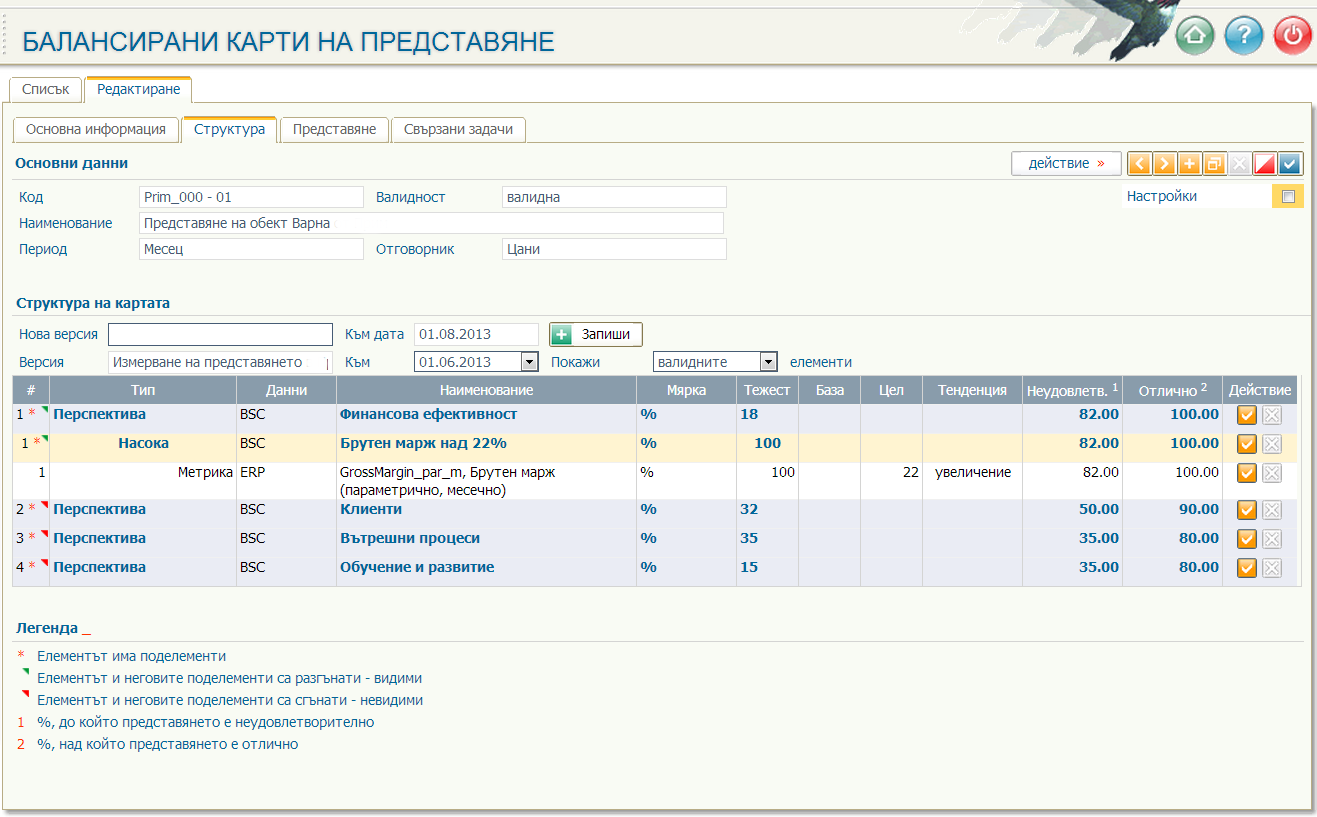This screenshot has height=817, width=1317.
Task: Open help with the question mark icon
Action: (1244, 36)
